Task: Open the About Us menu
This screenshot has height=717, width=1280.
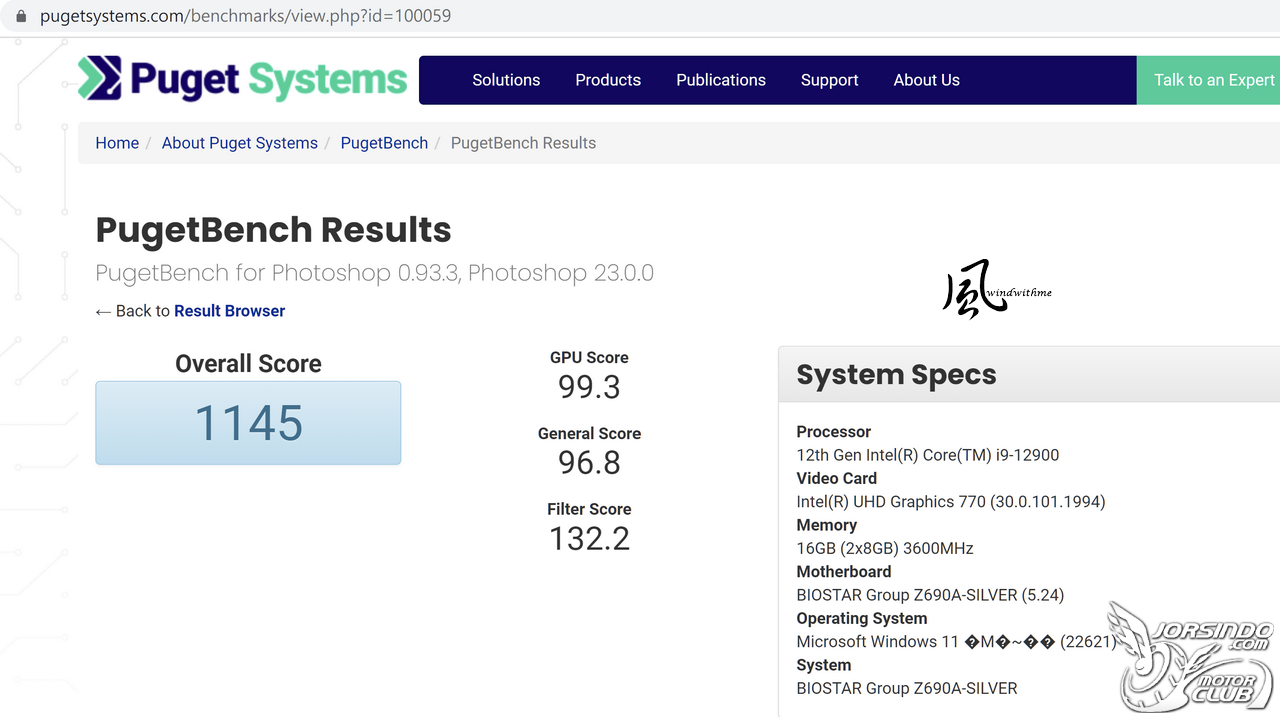Action: coord(927,80)
